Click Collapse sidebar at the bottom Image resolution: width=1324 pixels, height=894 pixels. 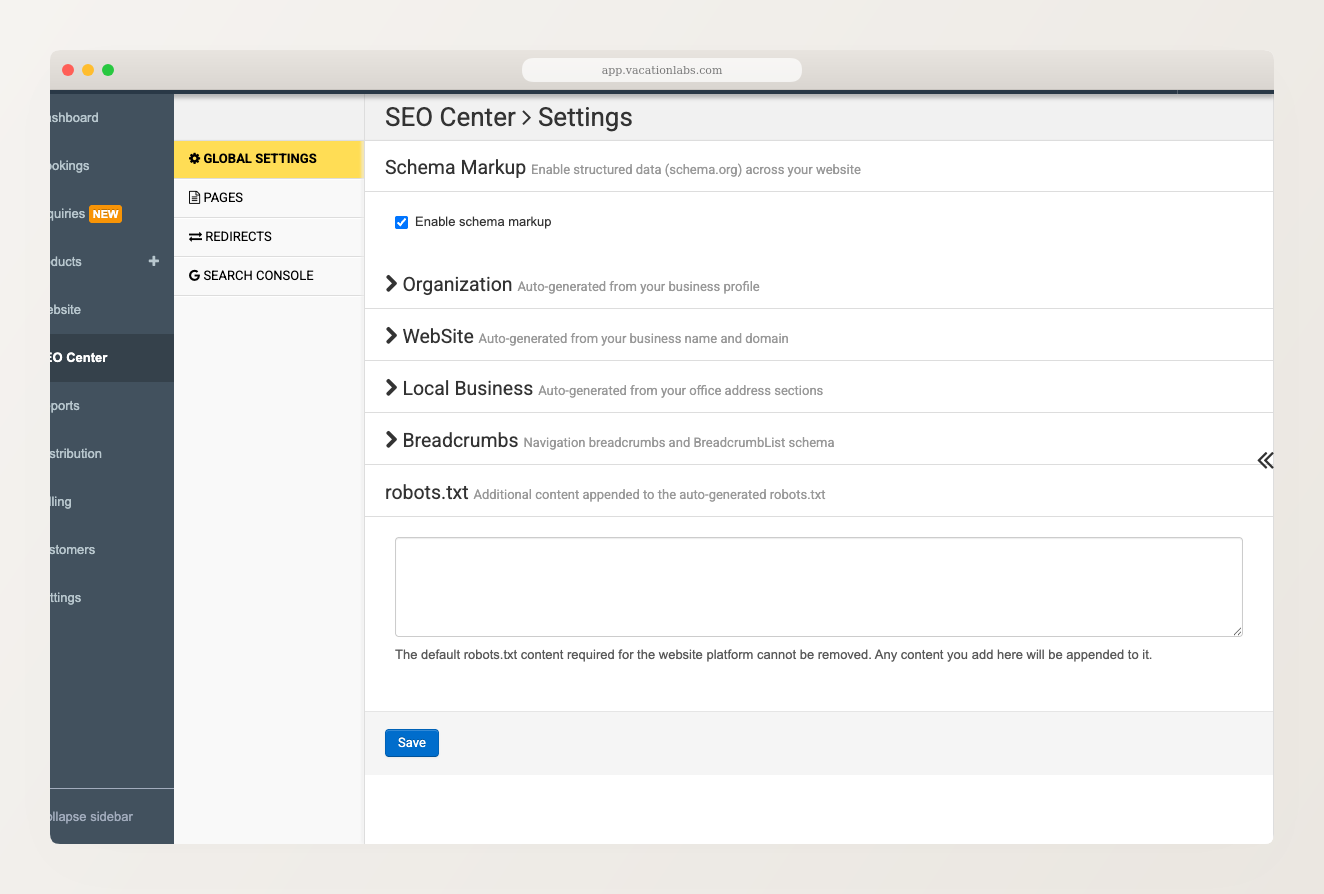coord(112,817)
